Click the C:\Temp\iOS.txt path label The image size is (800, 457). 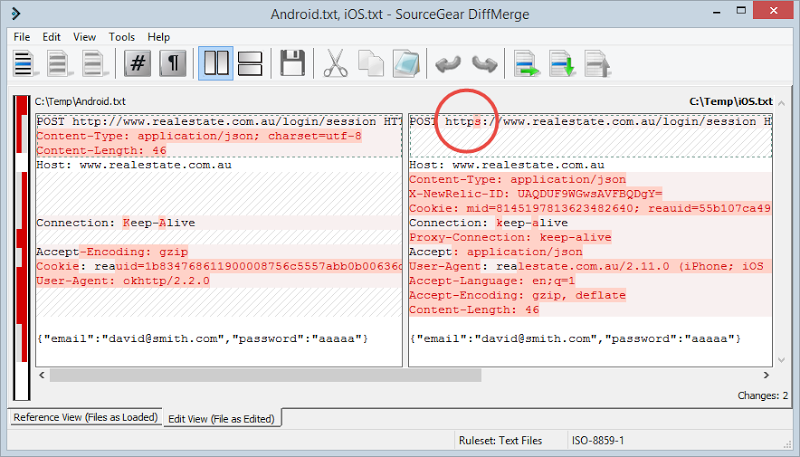point(731,101)
